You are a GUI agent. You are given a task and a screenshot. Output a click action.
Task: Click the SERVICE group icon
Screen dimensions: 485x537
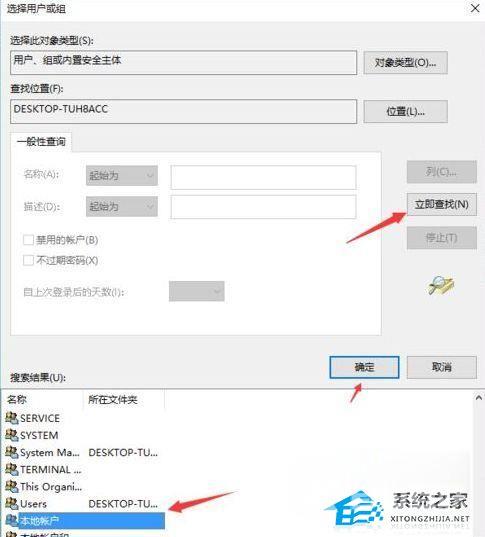(12, 418)
